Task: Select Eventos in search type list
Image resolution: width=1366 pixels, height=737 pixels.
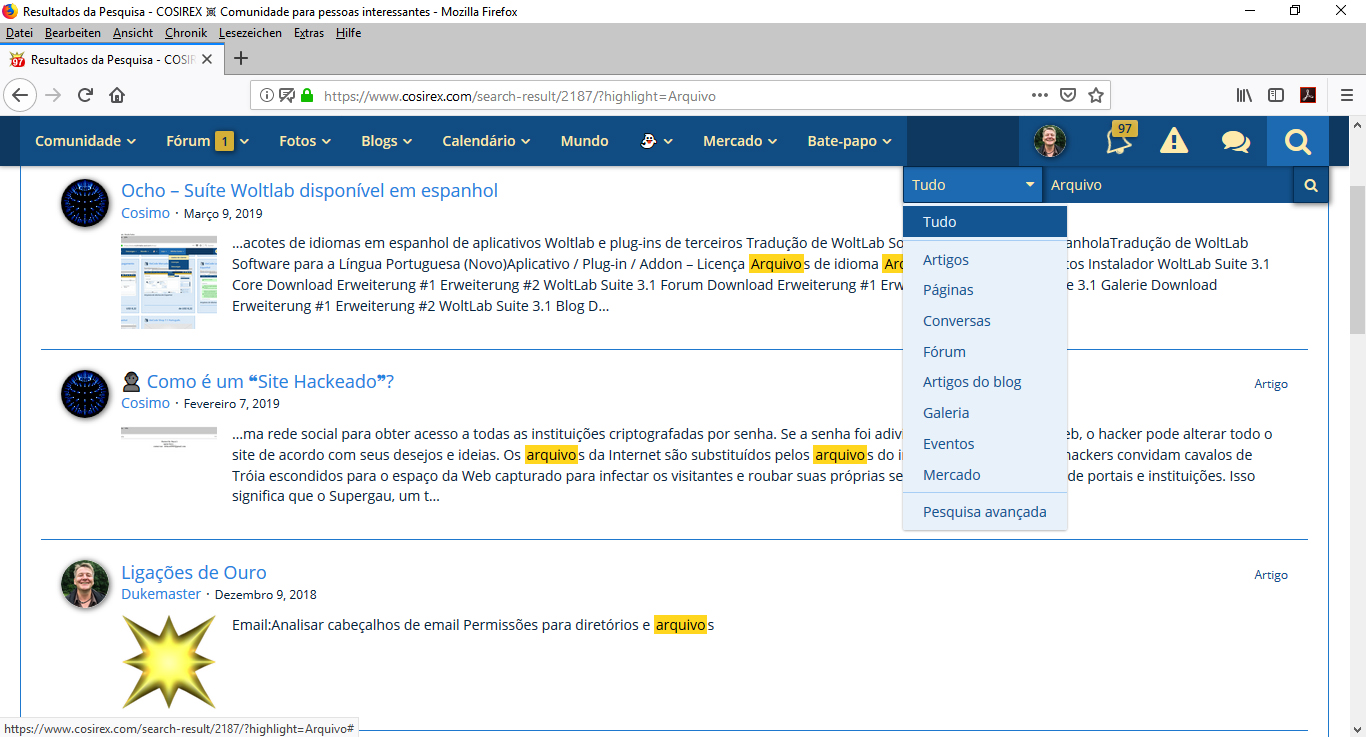Action: [x=985, y=444]
